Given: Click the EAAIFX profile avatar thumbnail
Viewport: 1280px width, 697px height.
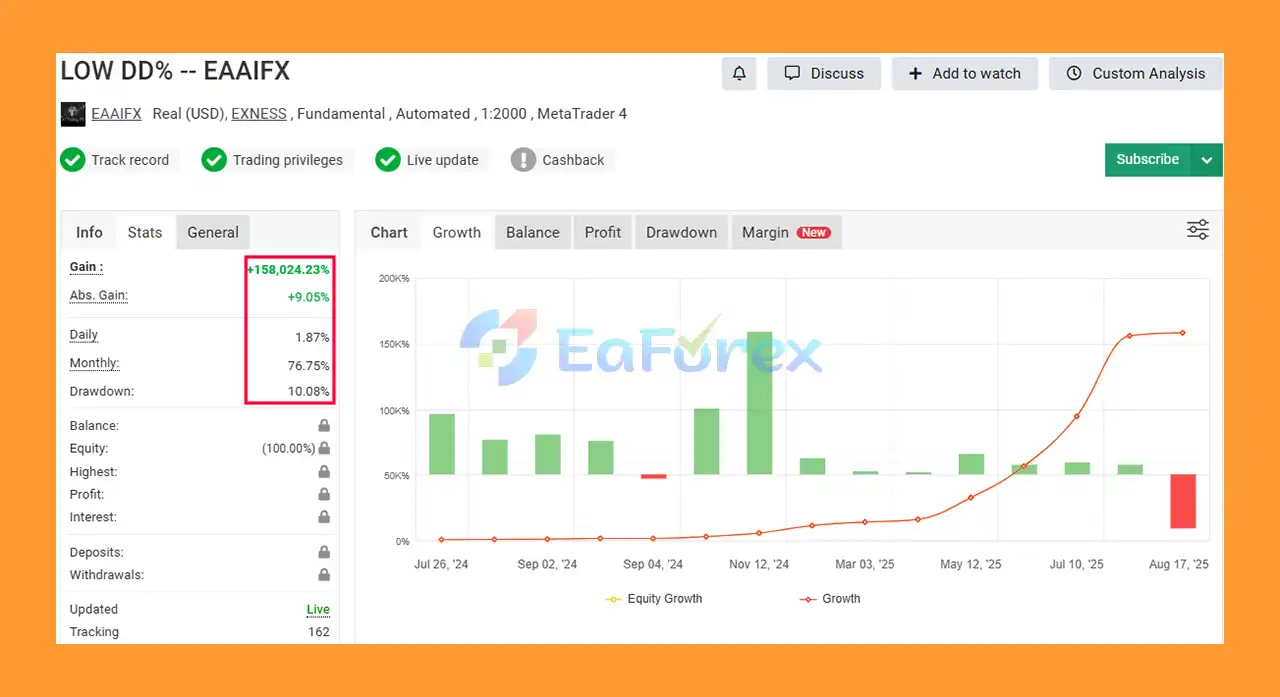Looking at the screenshot, I should click(x=73, y=114).
